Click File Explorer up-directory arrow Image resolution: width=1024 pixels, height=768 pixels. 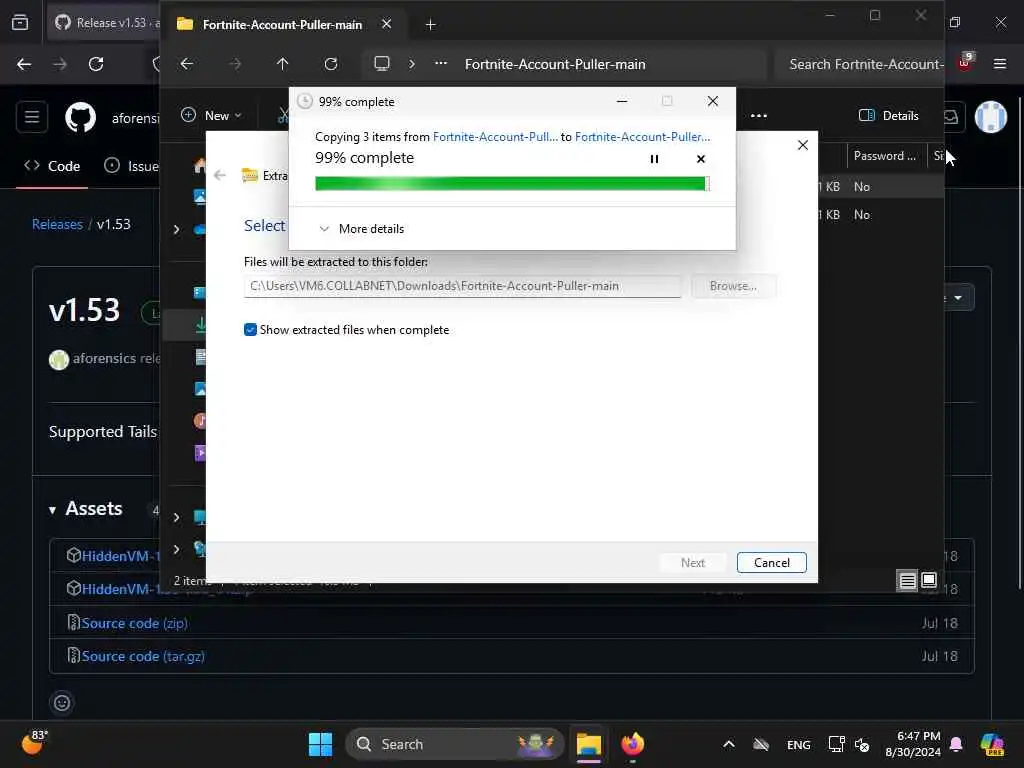(282, 64)
